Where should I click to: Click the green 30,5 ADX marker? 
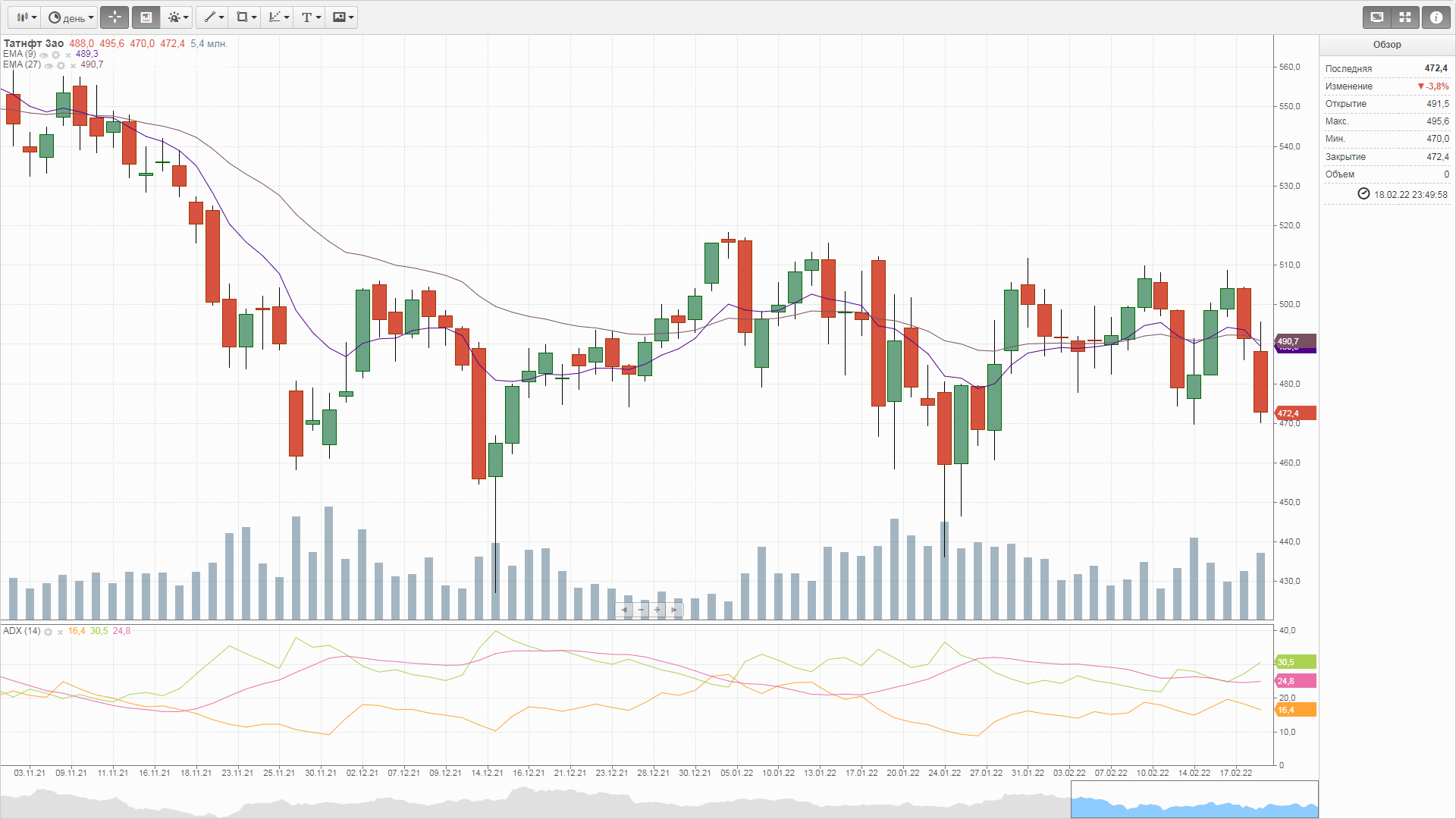pyautogui.click(x=1295, y=662)
